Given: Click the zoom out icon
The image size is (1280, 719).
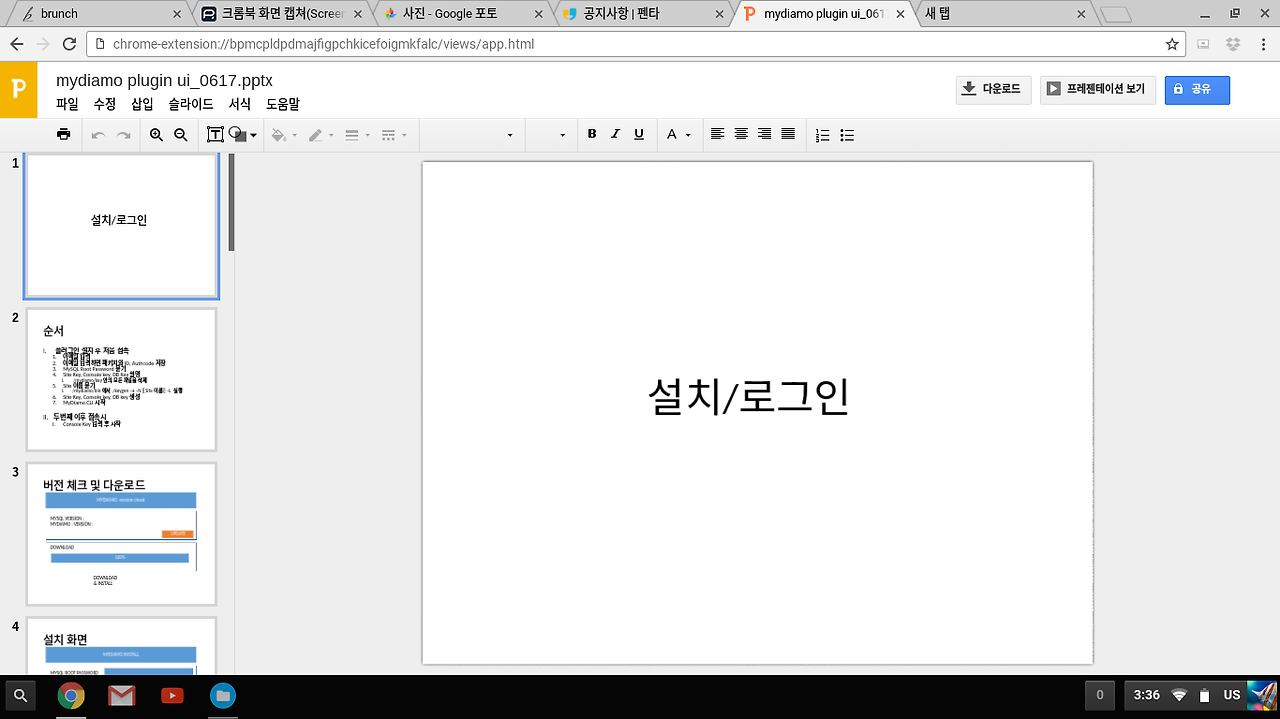Looking at the screenshot, I should (x=180, y=134).
